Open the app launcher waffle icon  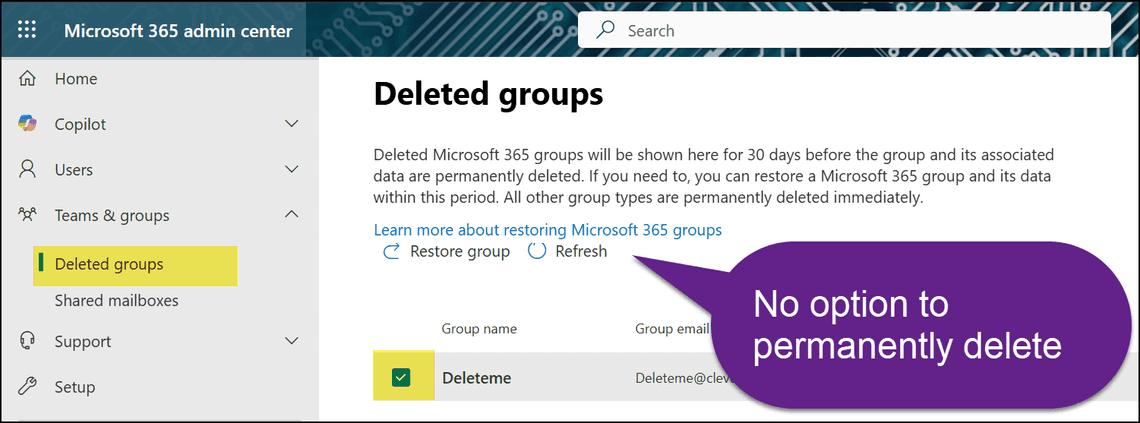tap(27, 31)
